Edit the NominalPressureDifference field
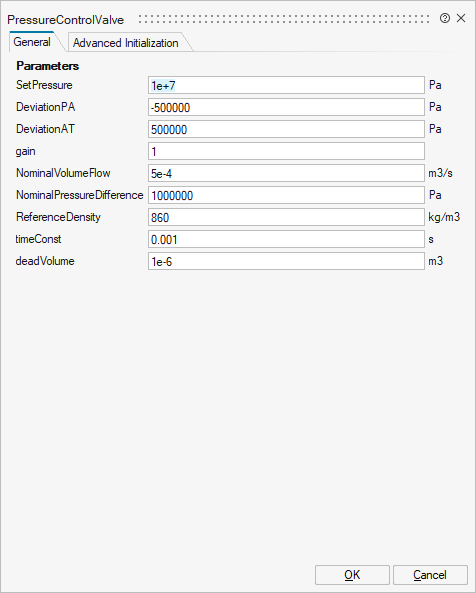The height and width of the screenshot is (593, 476). (286, 195)
